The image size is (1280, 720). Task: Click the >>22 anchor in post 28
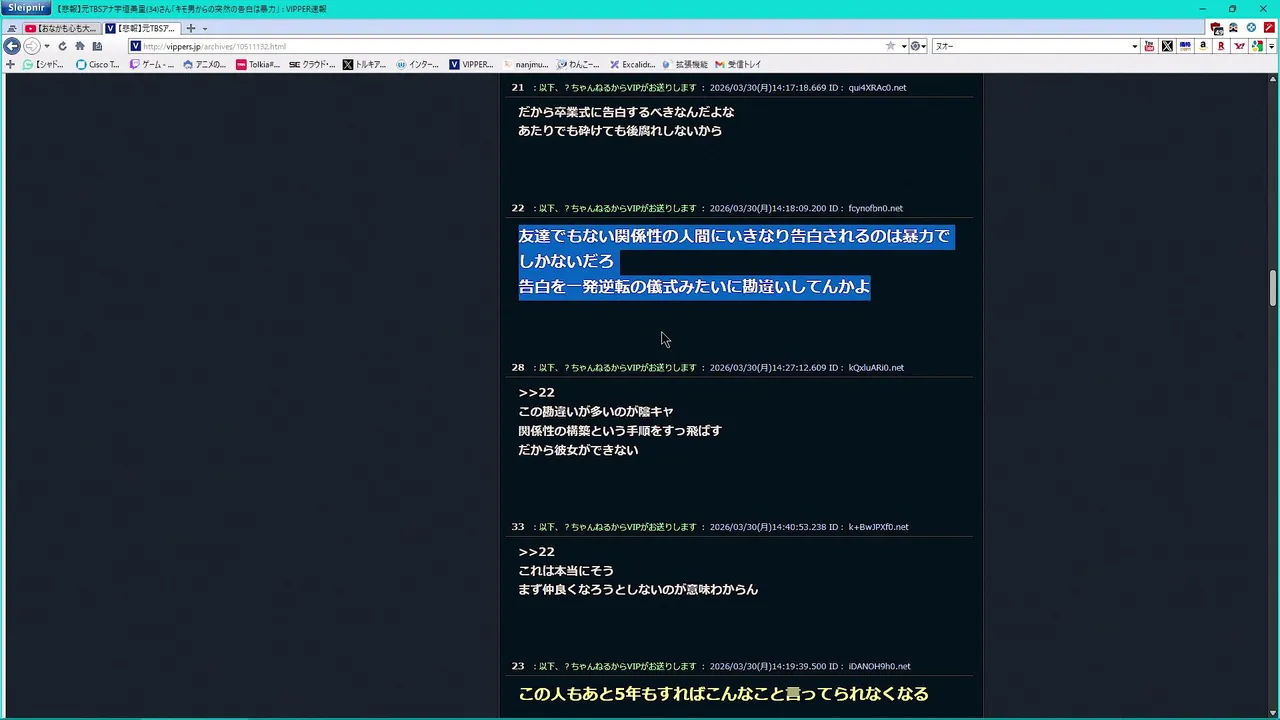click(x=536, y=392)
